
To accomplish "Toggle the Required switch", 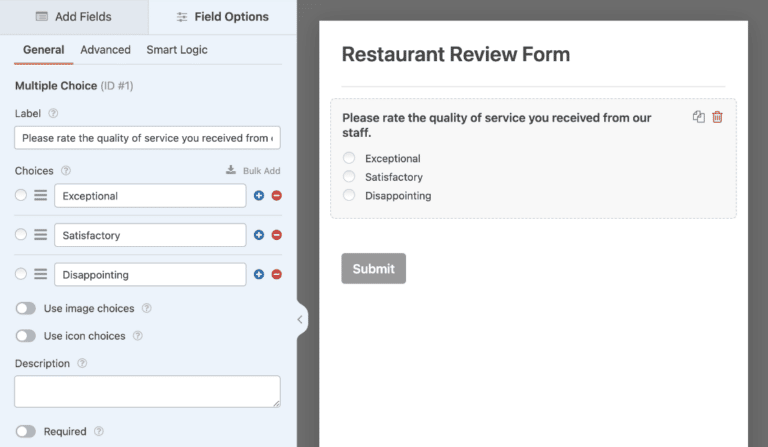I will [25, 432].
